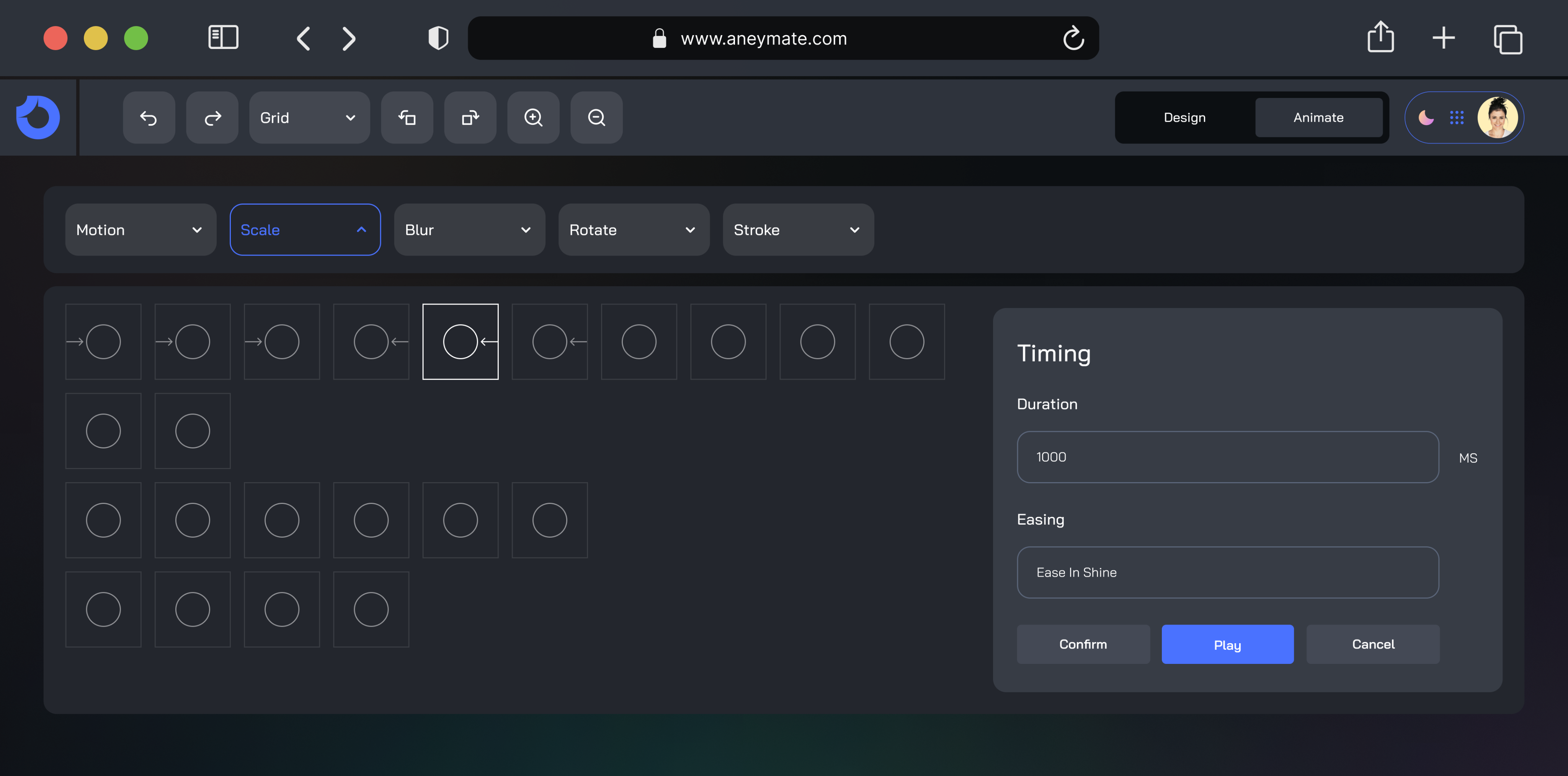Open the Stroke effects menu

[x=797, y=230]
